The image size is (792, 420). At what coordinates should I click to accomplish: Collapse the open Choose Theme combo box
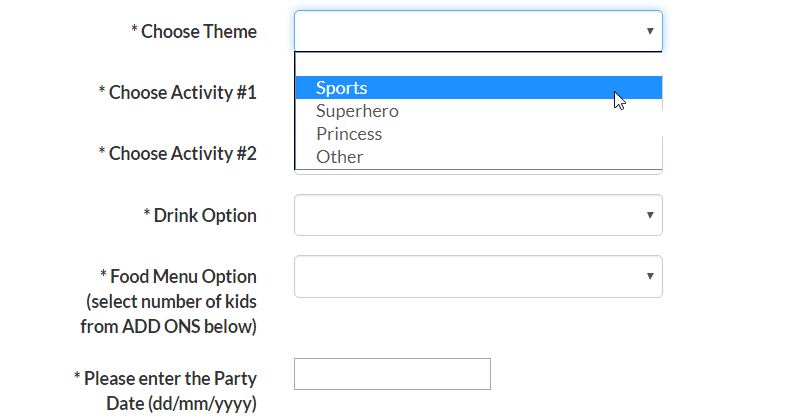[x=478, y=31]
